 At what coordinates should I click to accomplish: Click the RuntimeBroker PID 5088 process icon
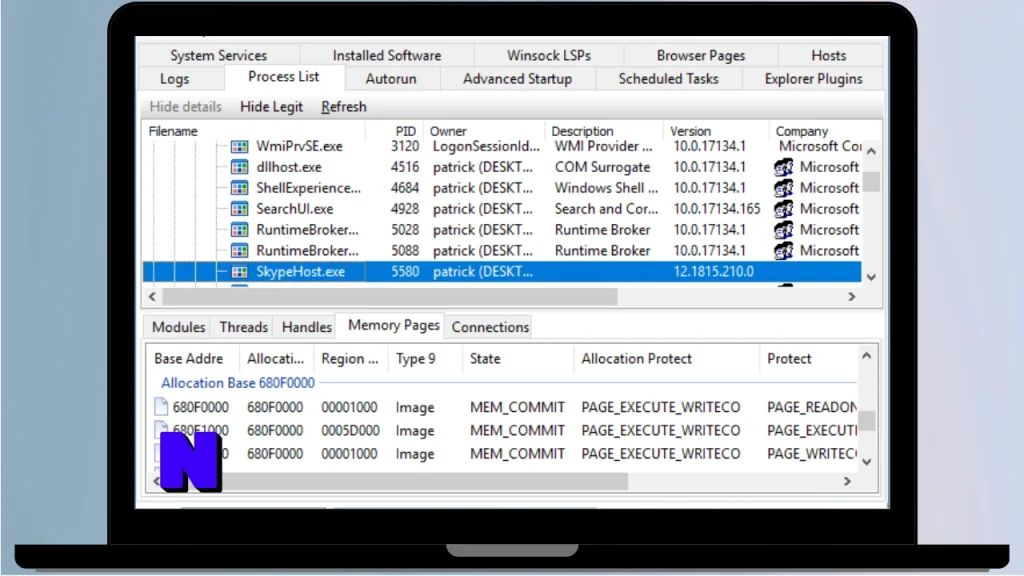240,251
